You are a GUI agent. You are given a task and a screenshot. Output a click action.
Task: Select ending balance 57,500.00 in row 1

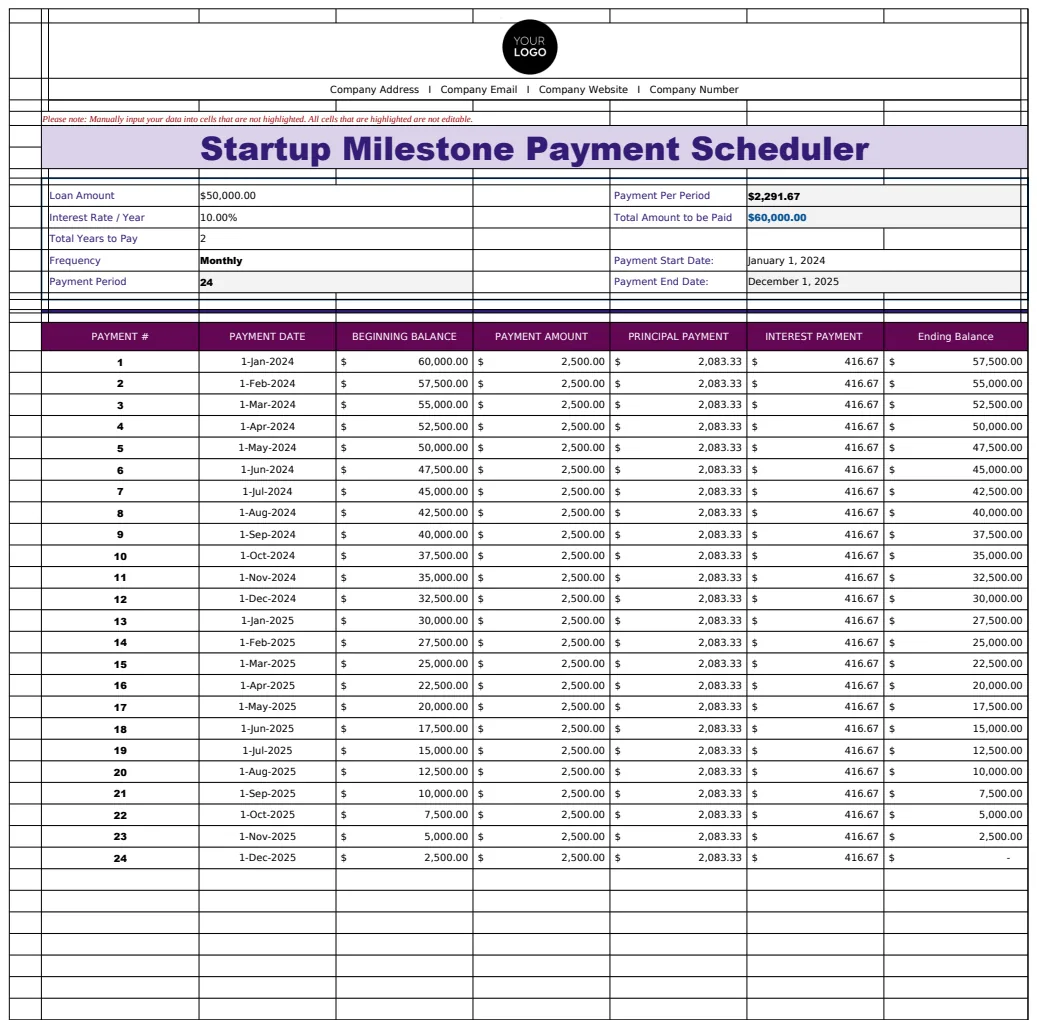[x=955, y=362]
